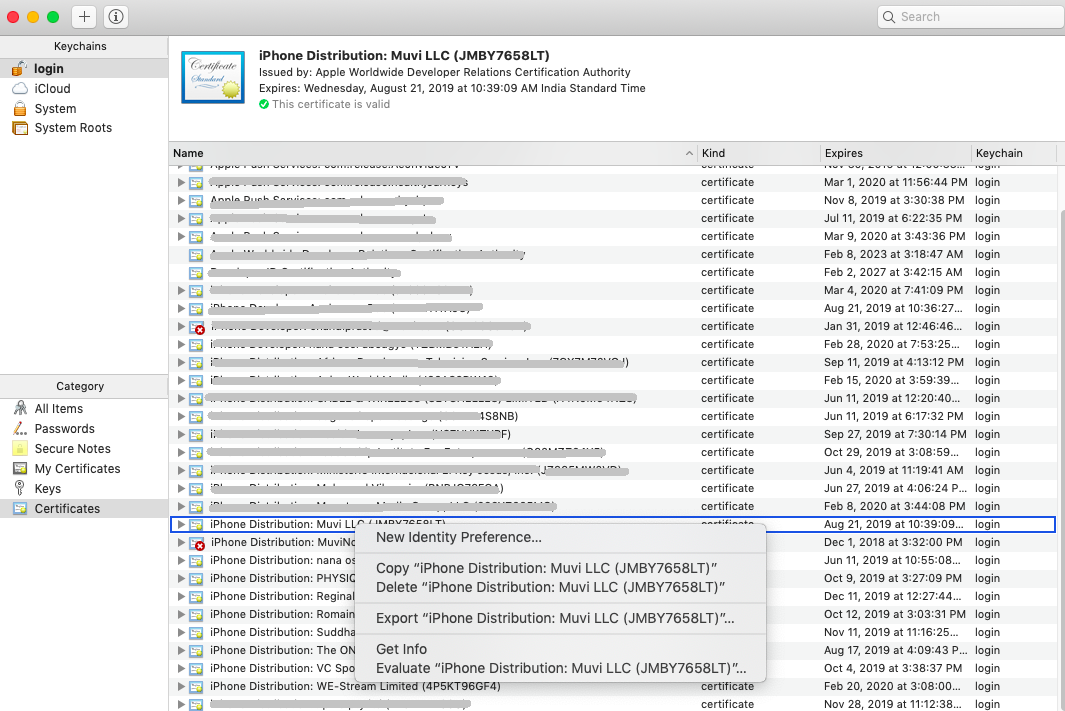This screenshot has width=1065, height=711.
Task: Click the expiry "Jun 27, 2019 at 4:06:24"
Action: (x=896, y=488)
